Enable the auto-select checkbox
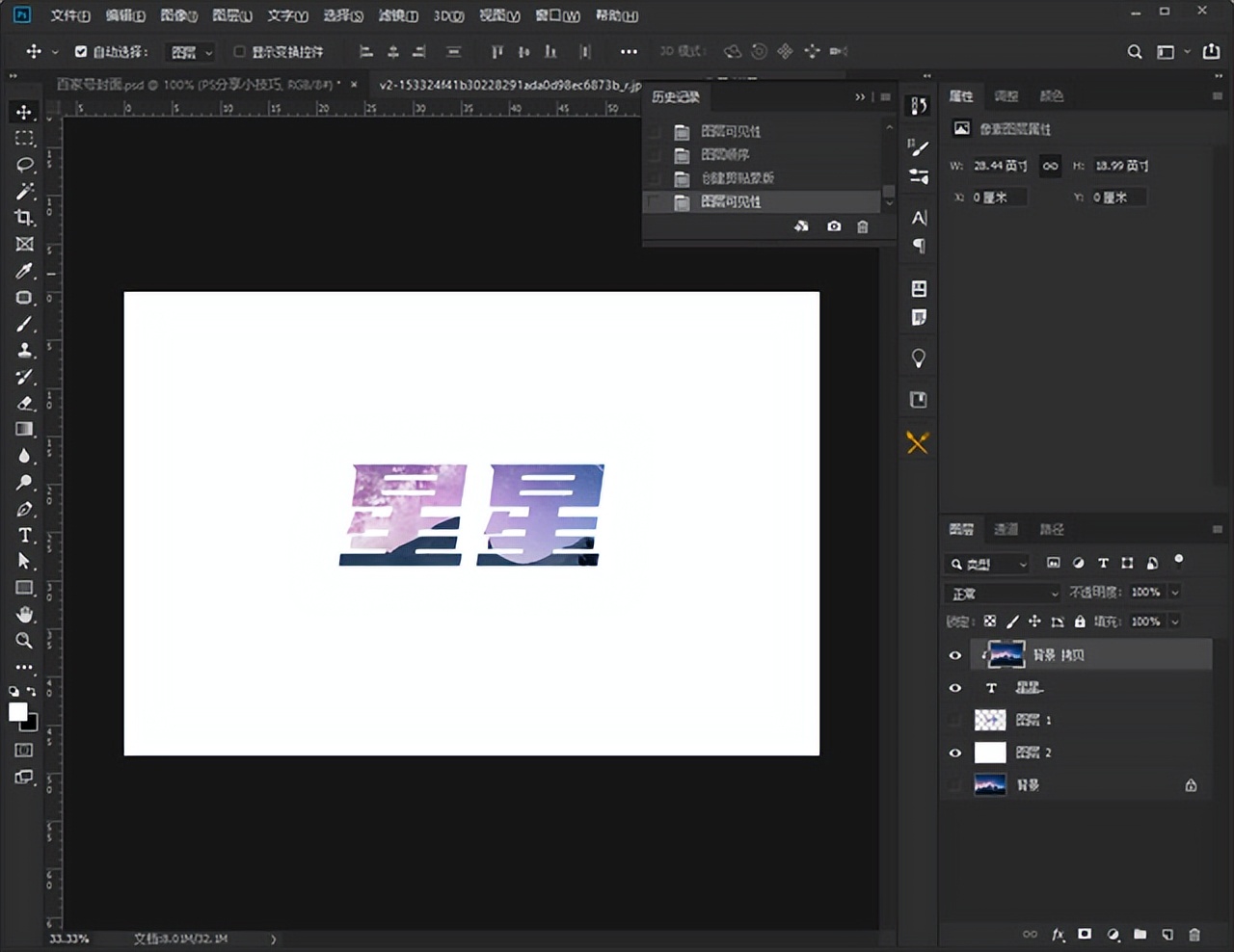The width and height of the screenshot is (1234, 952). tap(81, 52)
